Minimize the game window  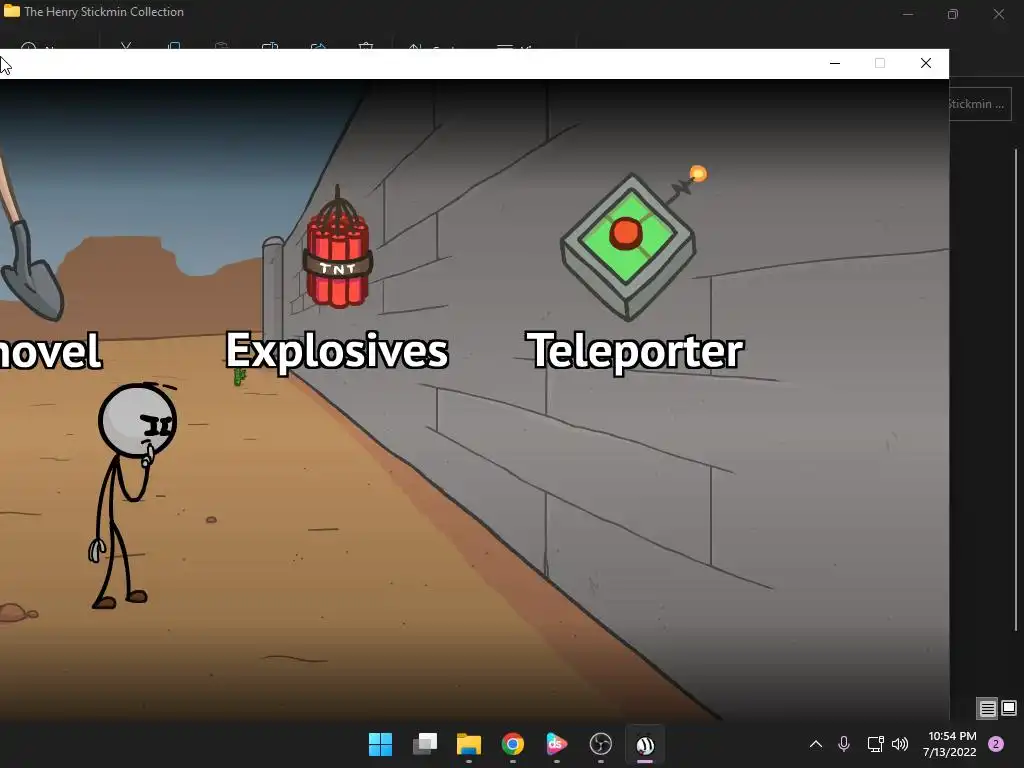click(x=835, y=63)
